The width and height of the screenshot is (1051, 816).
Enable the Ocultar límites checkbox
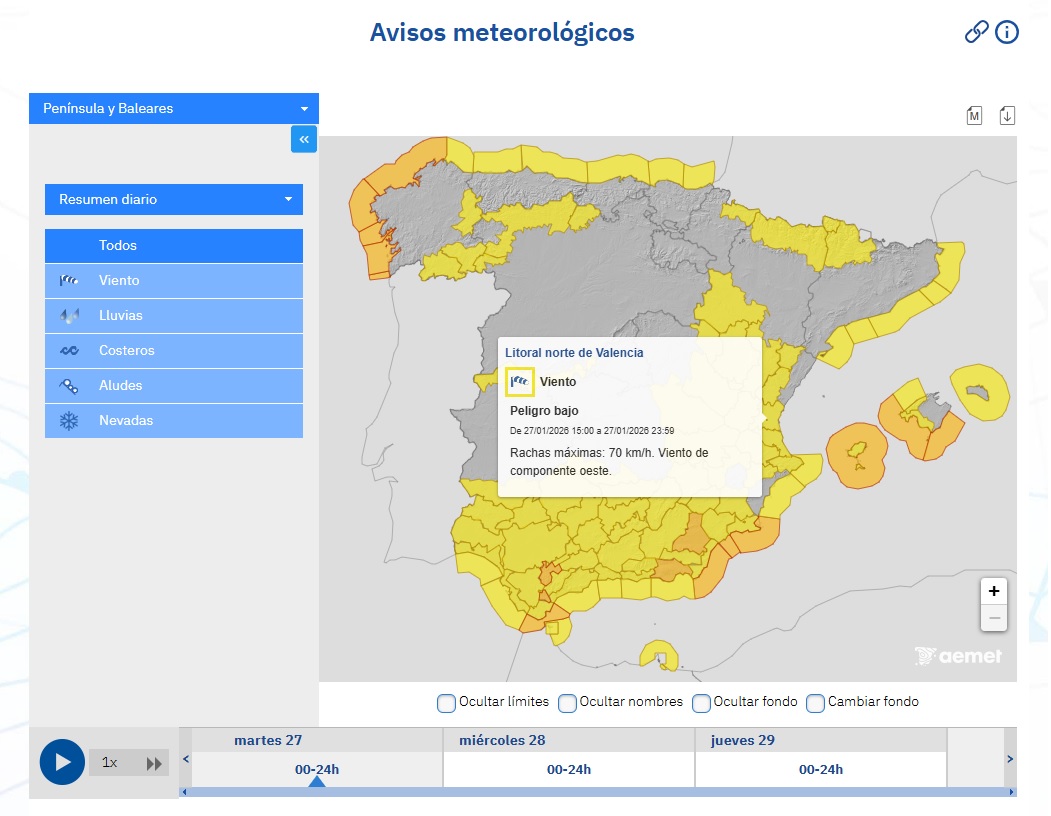tap(446, 703)
